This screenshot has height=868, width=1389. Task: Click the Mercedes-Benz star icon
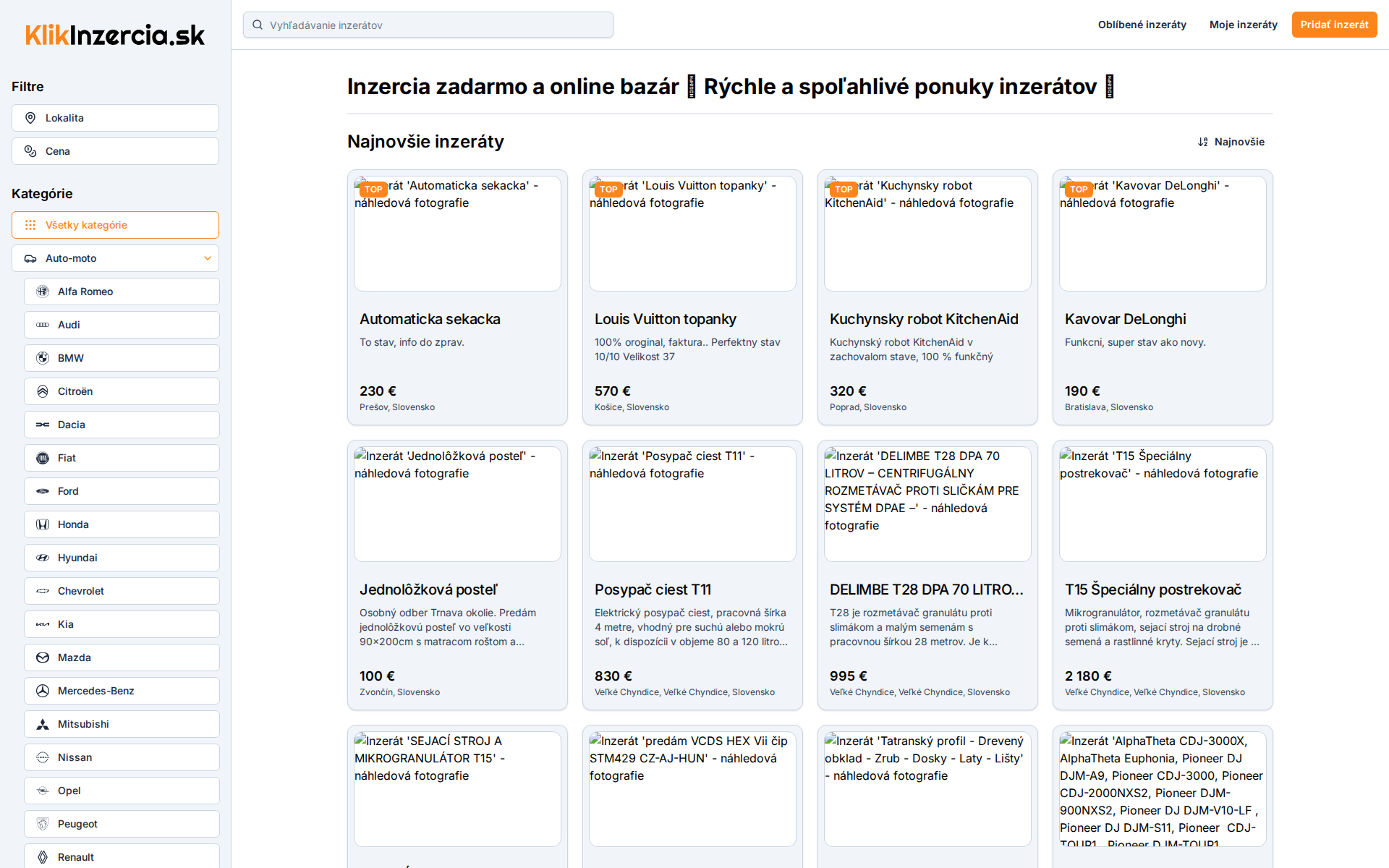point(43,691)
